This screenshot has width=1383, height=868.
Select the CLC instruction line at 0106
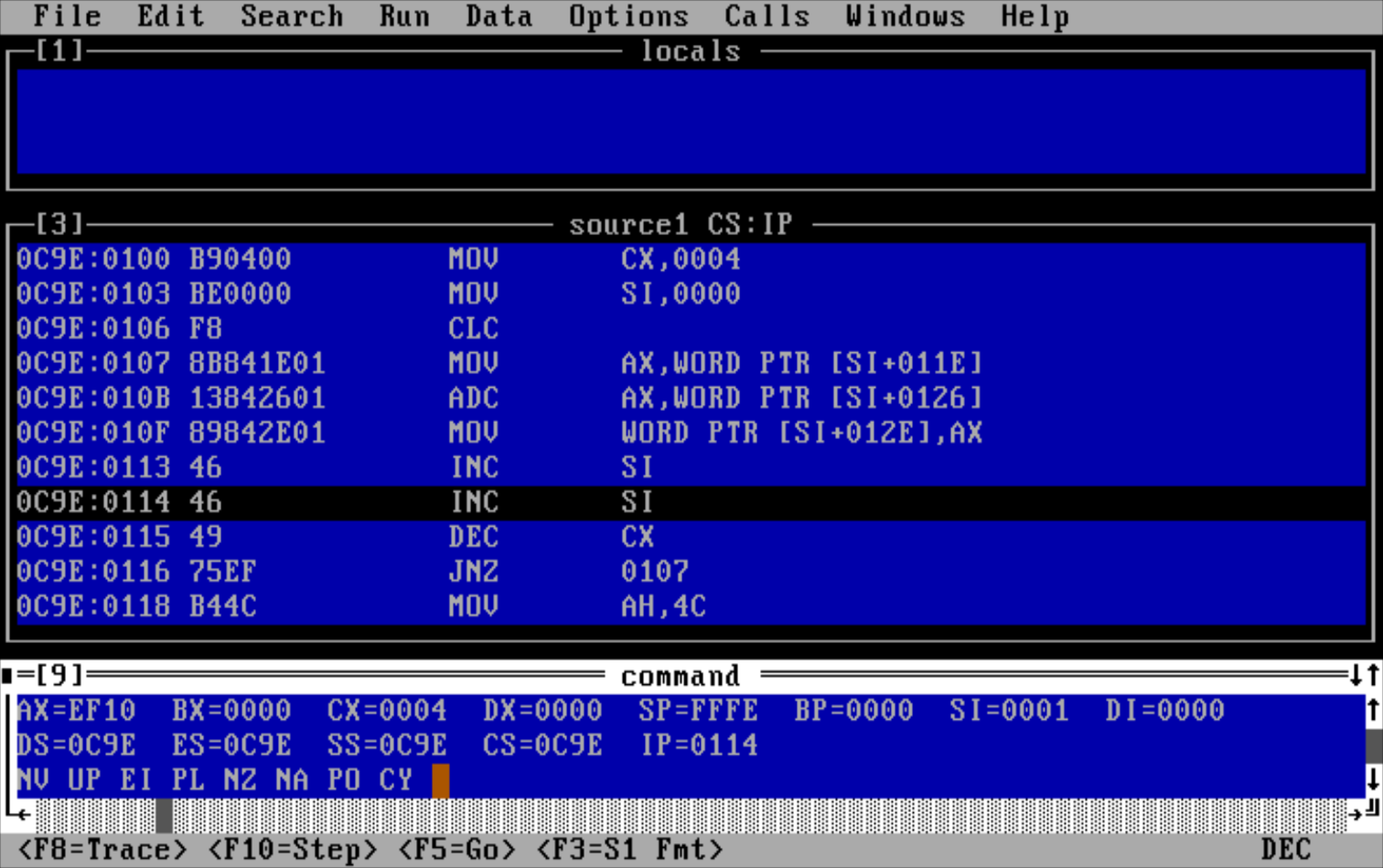691,329
